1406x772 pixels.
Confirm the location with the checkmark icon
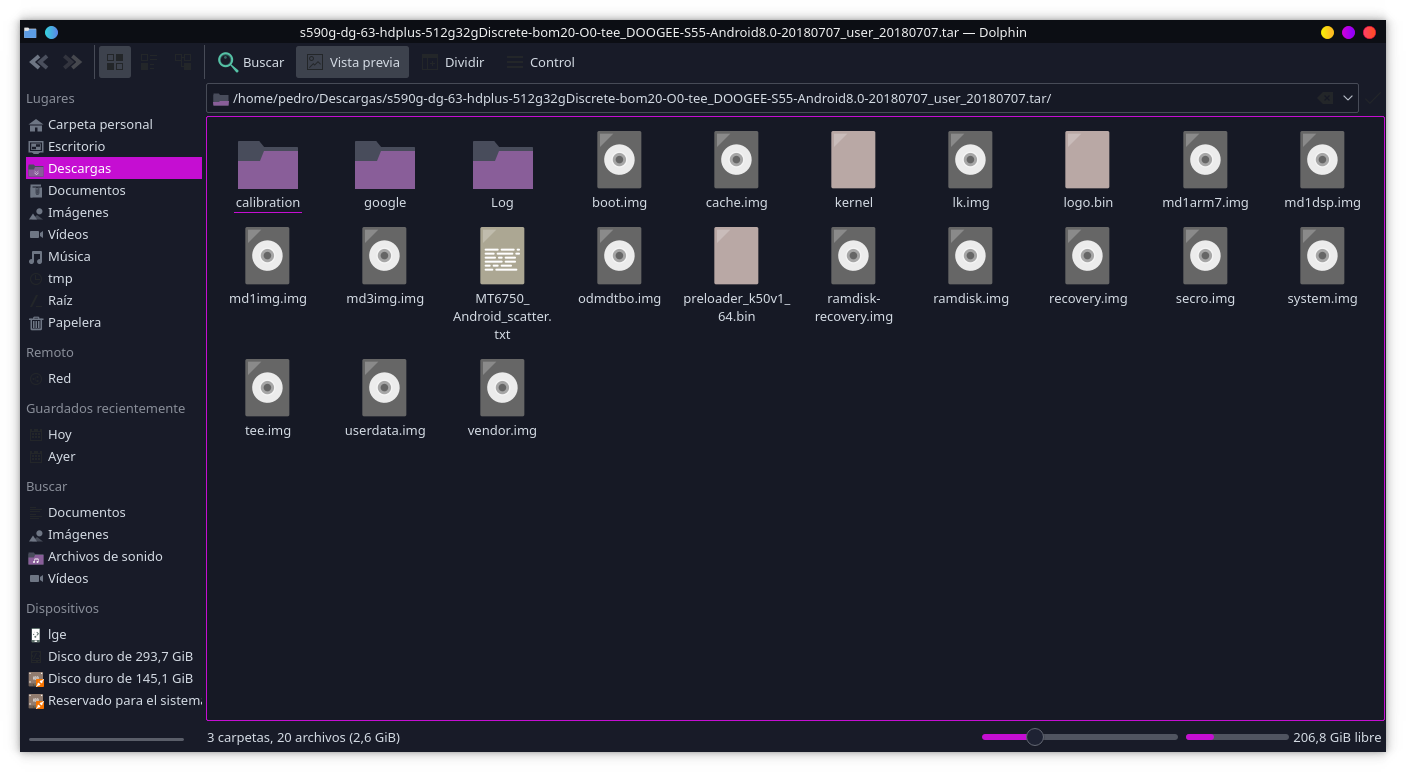pos(1373,98)
